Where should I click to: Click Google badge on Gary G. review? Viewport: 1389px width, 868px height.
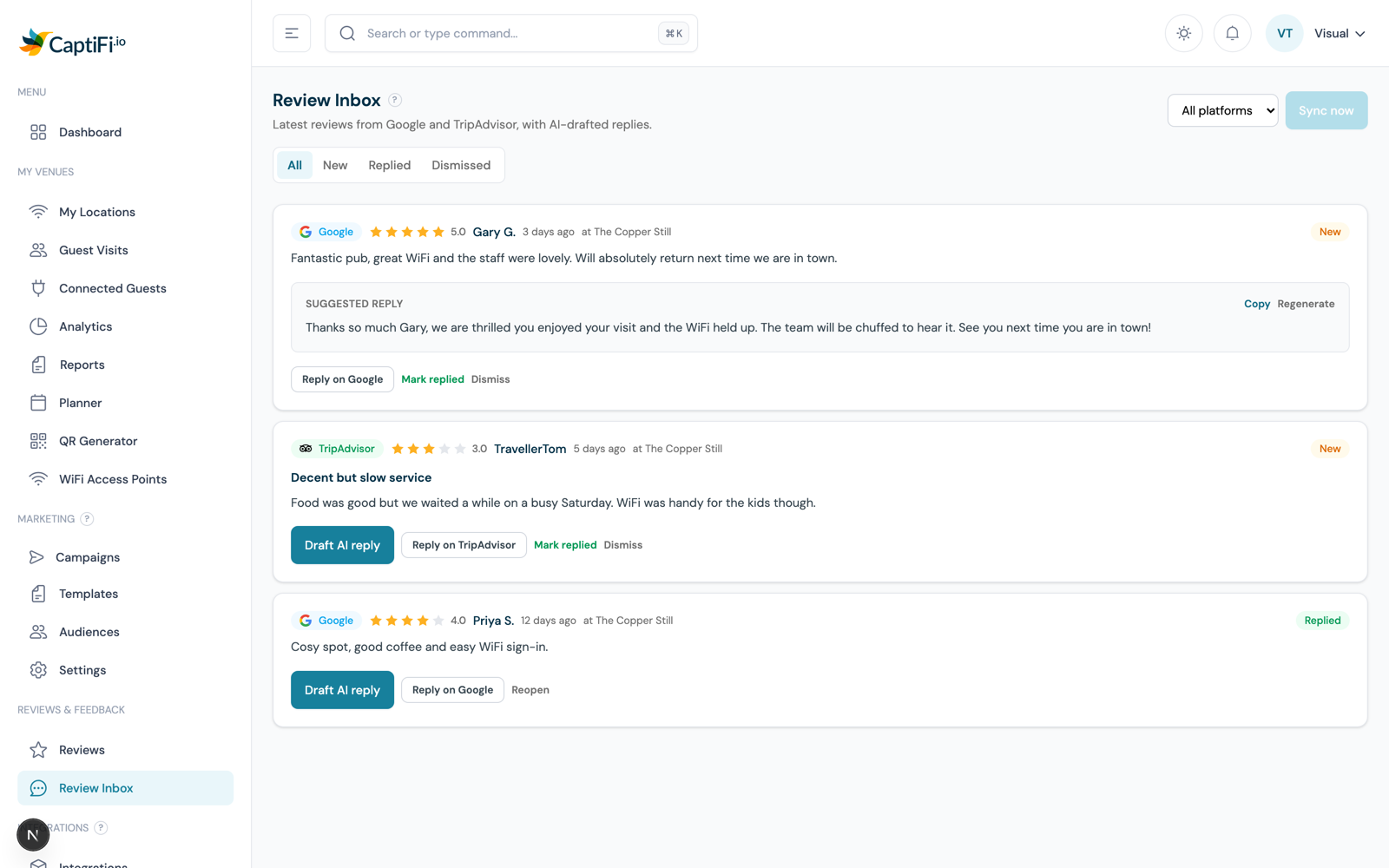[x=326, y=232]
